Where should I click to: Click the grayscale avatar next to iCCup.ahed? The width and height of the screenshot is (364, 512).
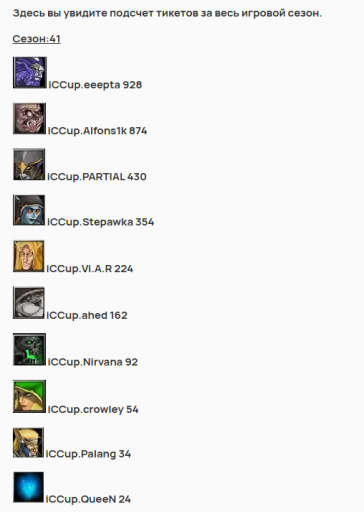[29, 303]
